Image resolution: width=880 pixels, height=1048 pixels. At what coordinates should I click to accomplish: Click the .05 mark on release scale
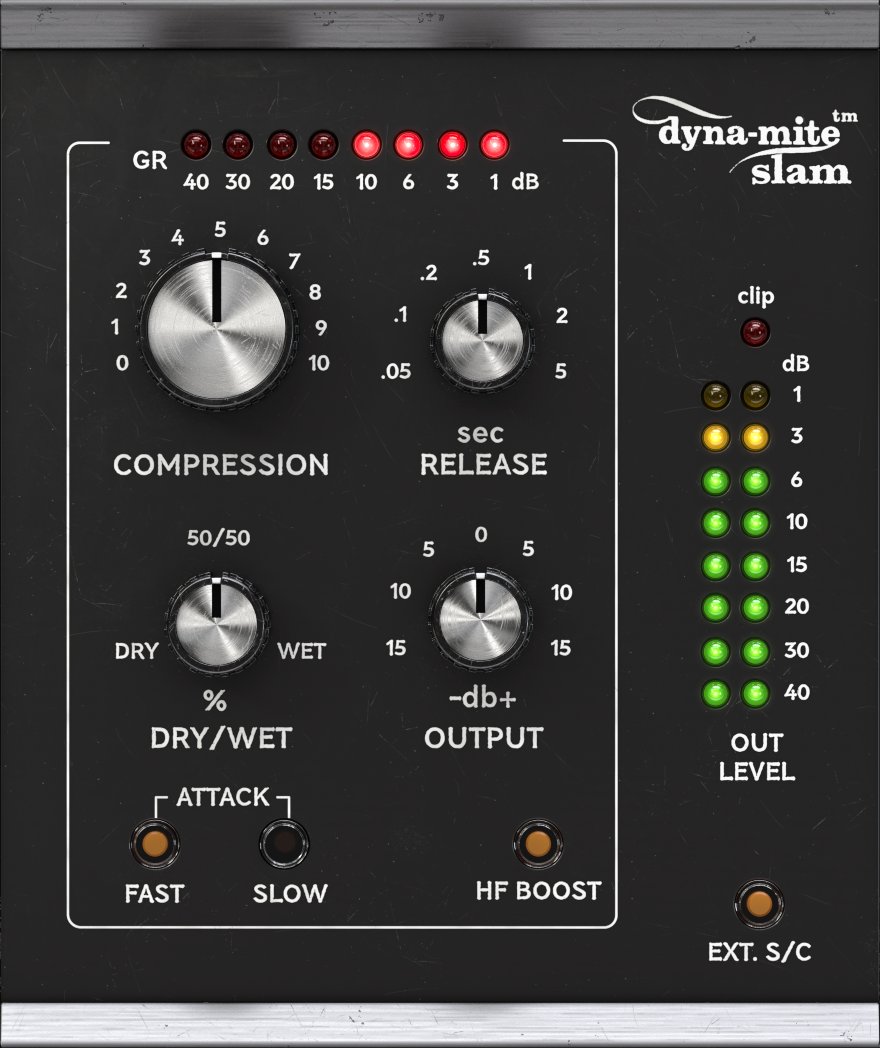(x=396, y=372)
